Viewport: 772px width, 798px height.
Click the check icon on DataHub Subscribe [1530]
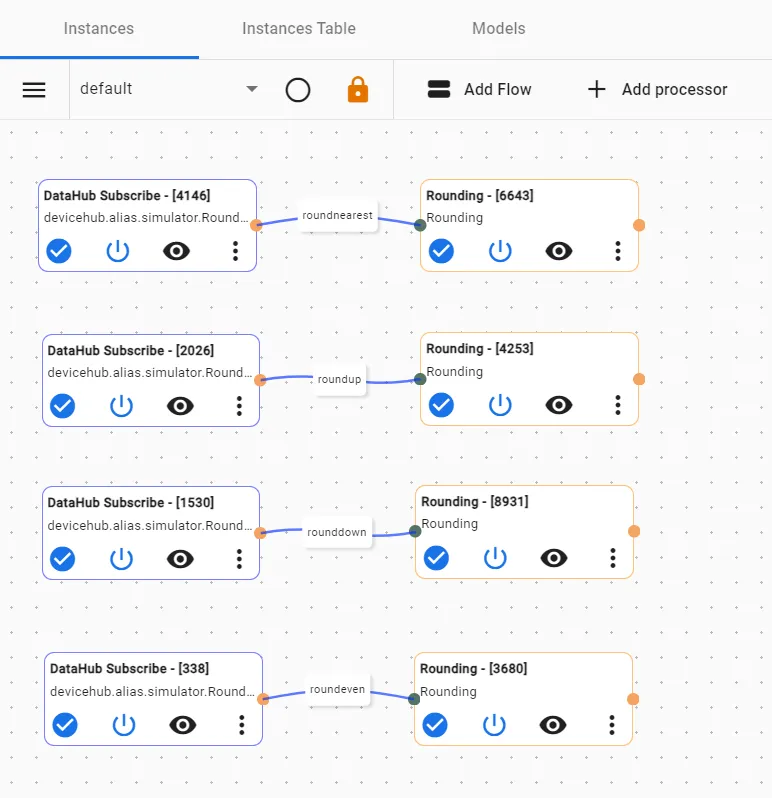click(x=63, y=559)
